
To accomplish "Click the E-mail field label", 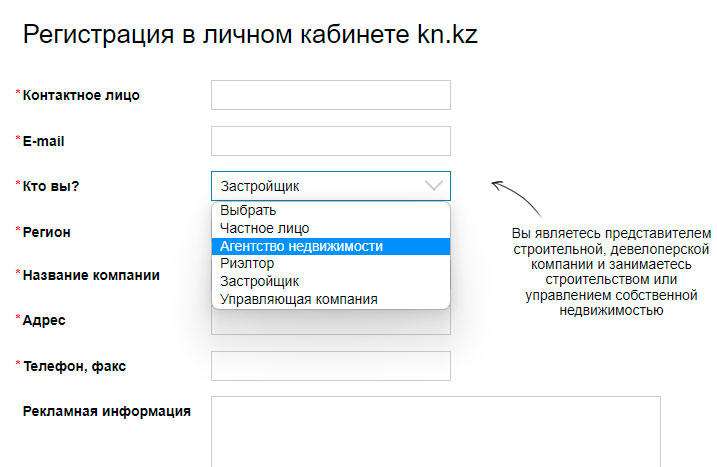I will (x=43, y=141).
